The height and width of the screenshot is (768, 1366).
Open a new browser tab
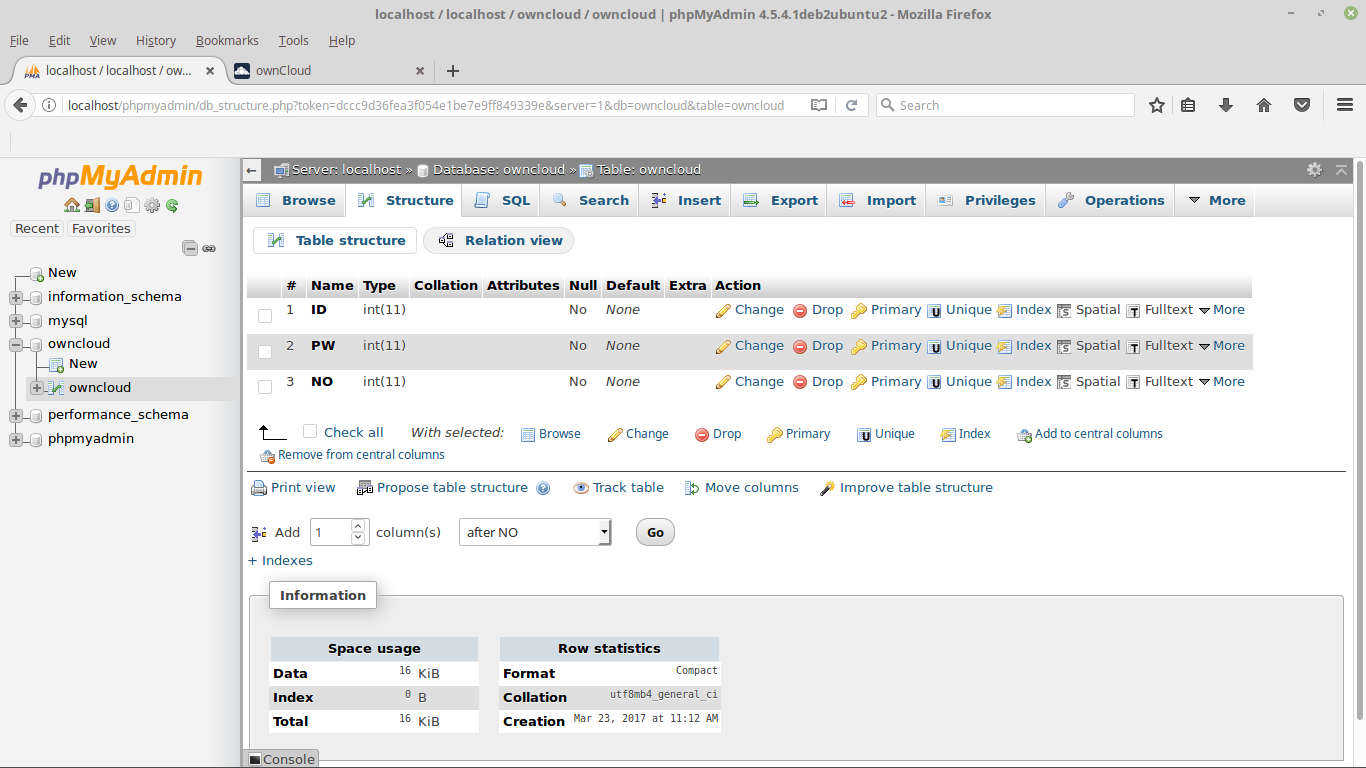point(453,71)
